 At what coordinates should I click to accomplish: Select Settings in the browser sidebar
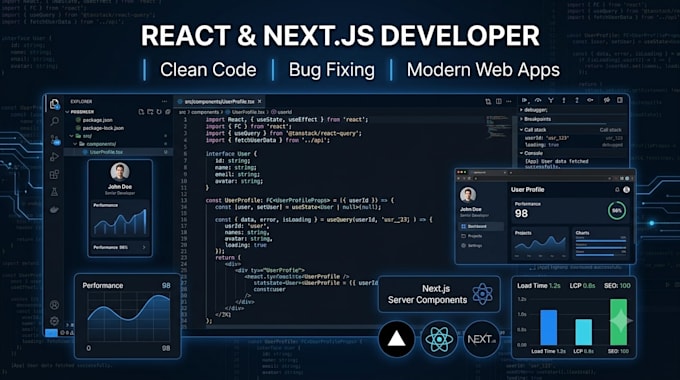(472, 246)
